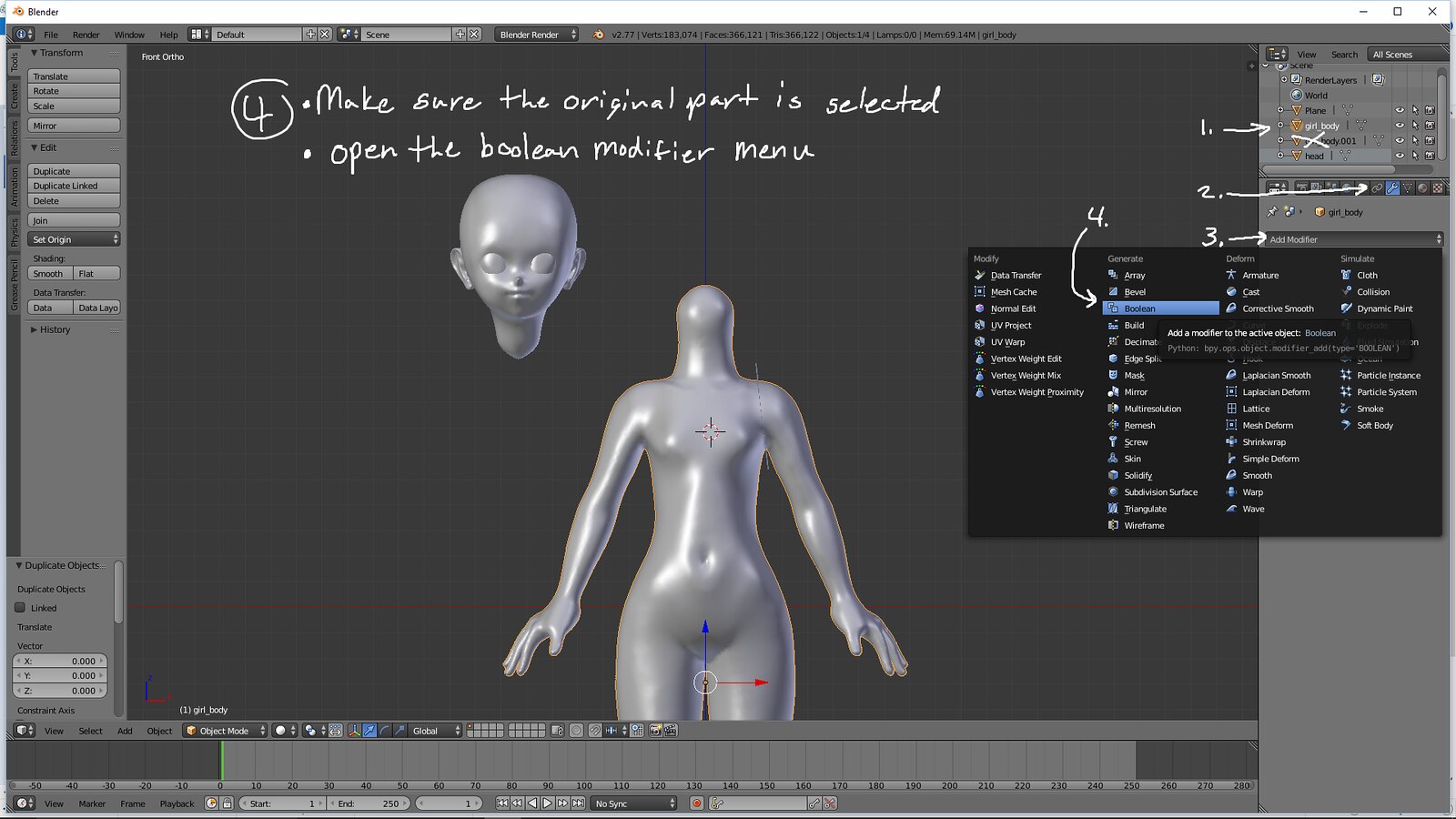The image size is (1456, 819).
Task: Add the Boolean modifier from the menu
Action: pos(1160,308)
